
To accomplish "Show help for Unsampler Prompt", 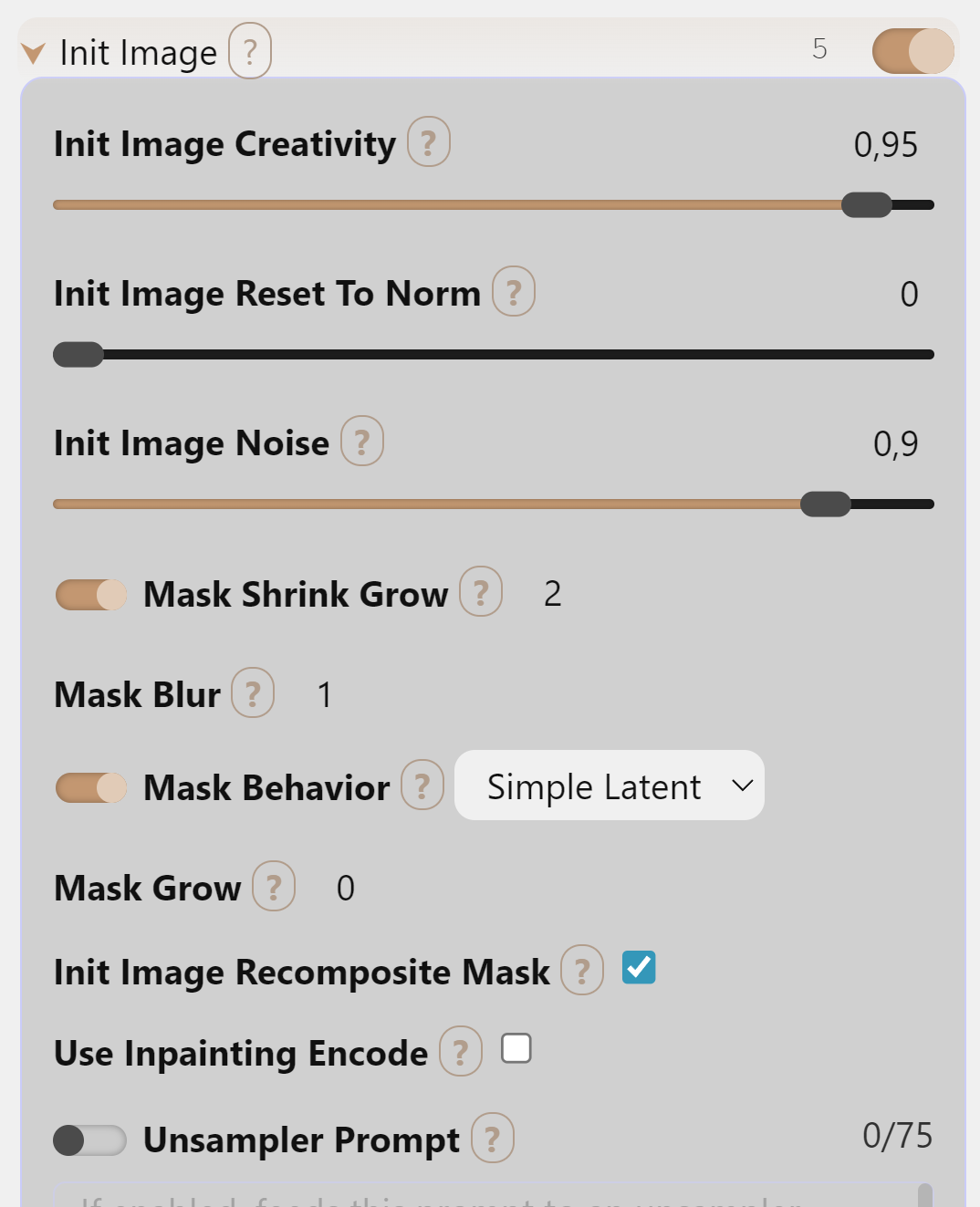I will 492,1139.
